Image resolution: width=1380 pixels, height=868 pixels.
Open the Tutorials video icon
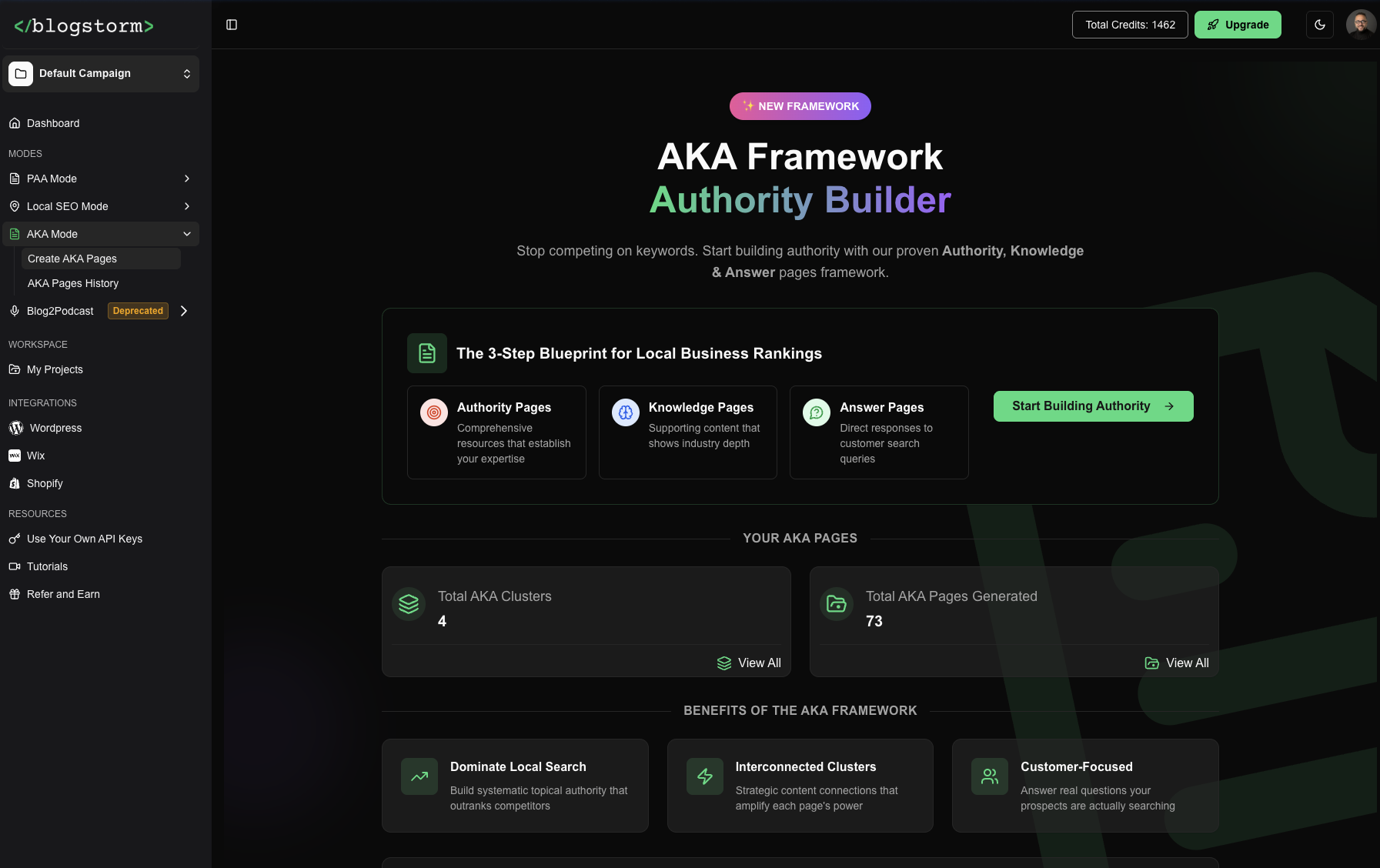(x=15, y=566)
